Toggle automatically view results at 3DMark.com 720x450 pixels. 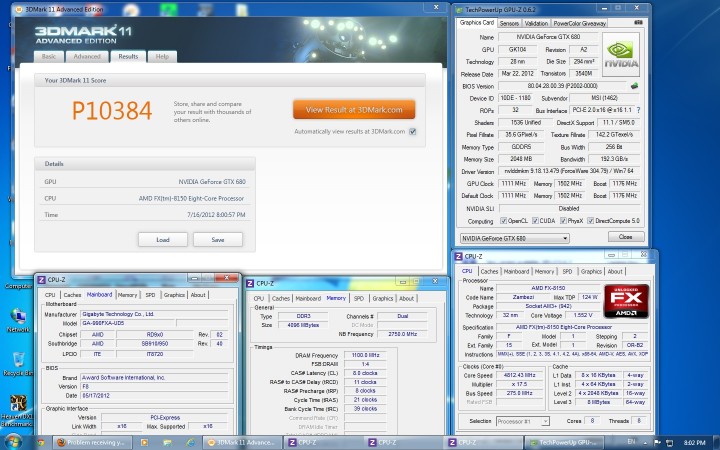click(x=413, y=132)
